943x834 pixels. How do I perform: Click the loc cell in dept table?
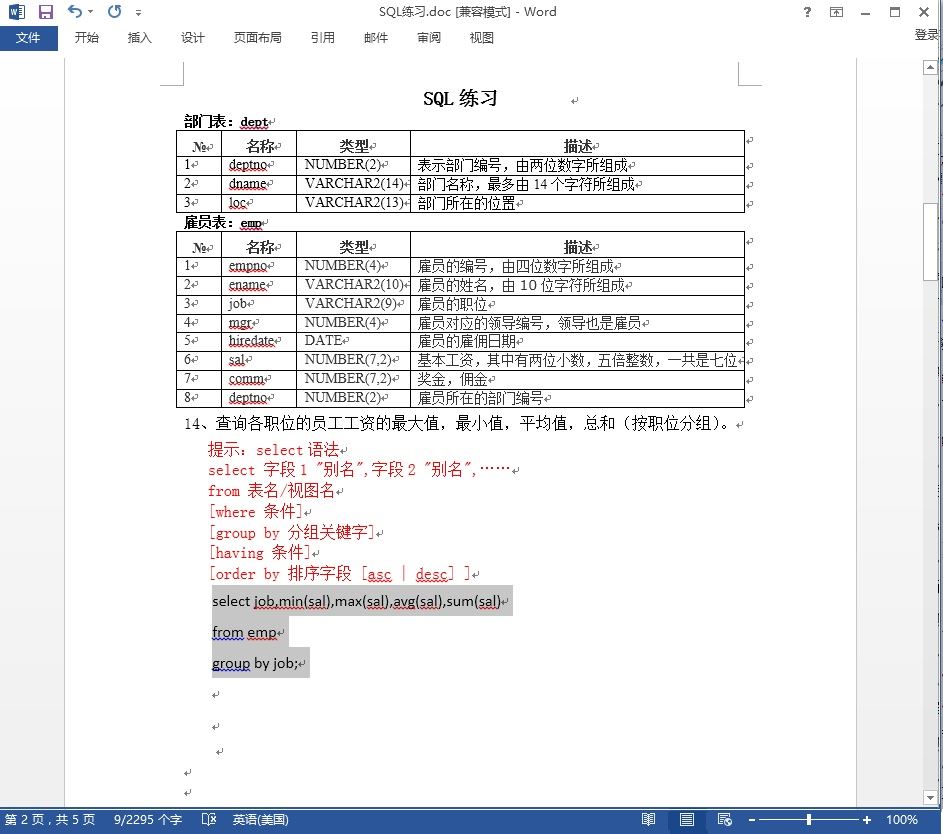259,203
